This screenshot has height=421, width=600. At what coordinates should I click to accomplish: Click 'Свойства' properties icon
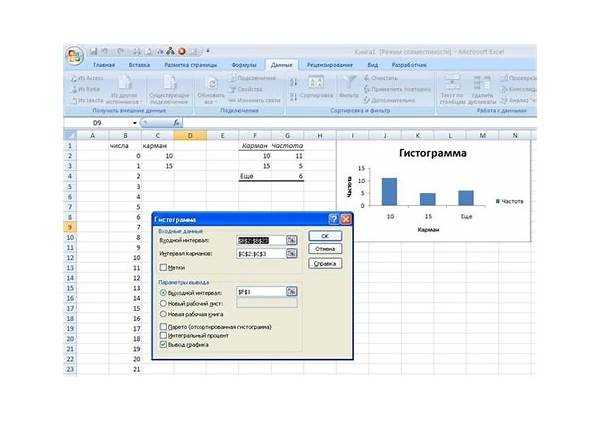tap(232, 89)
